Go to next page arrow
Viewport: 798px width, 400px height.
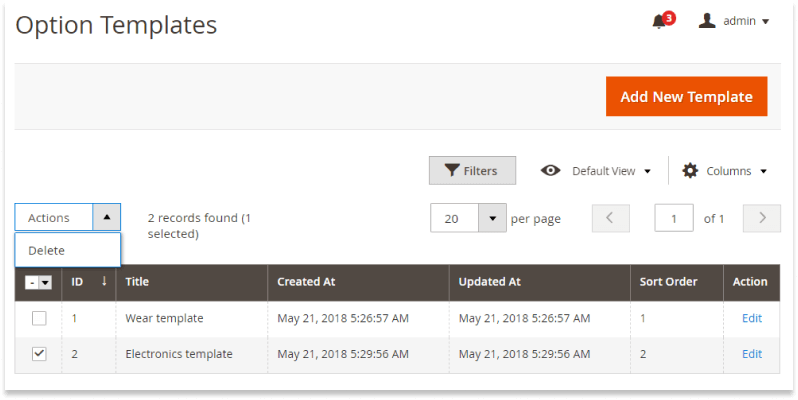click(761, 218)
